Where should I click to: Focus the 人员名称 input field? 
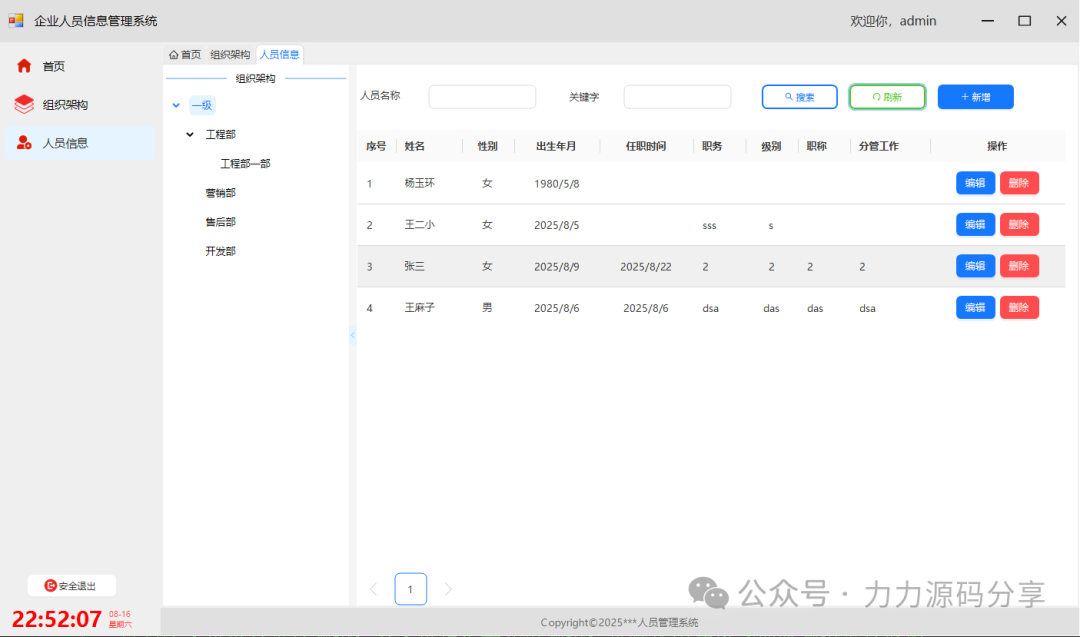(x=482, y=97)
